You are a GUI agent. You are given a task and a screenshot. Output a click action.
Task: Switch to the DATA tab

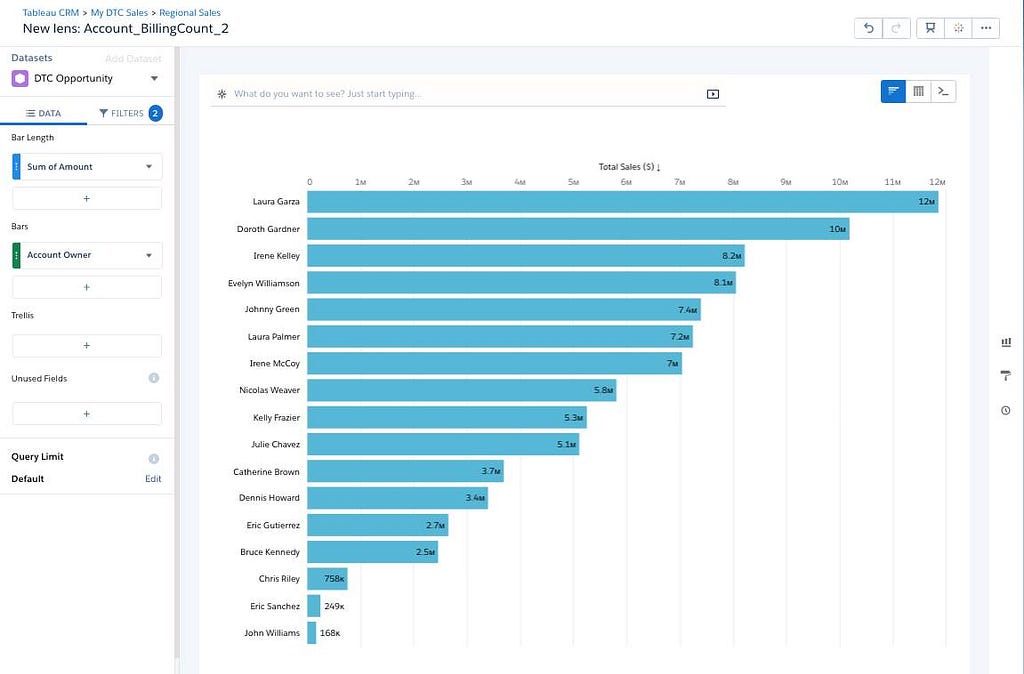pos(43,113)
